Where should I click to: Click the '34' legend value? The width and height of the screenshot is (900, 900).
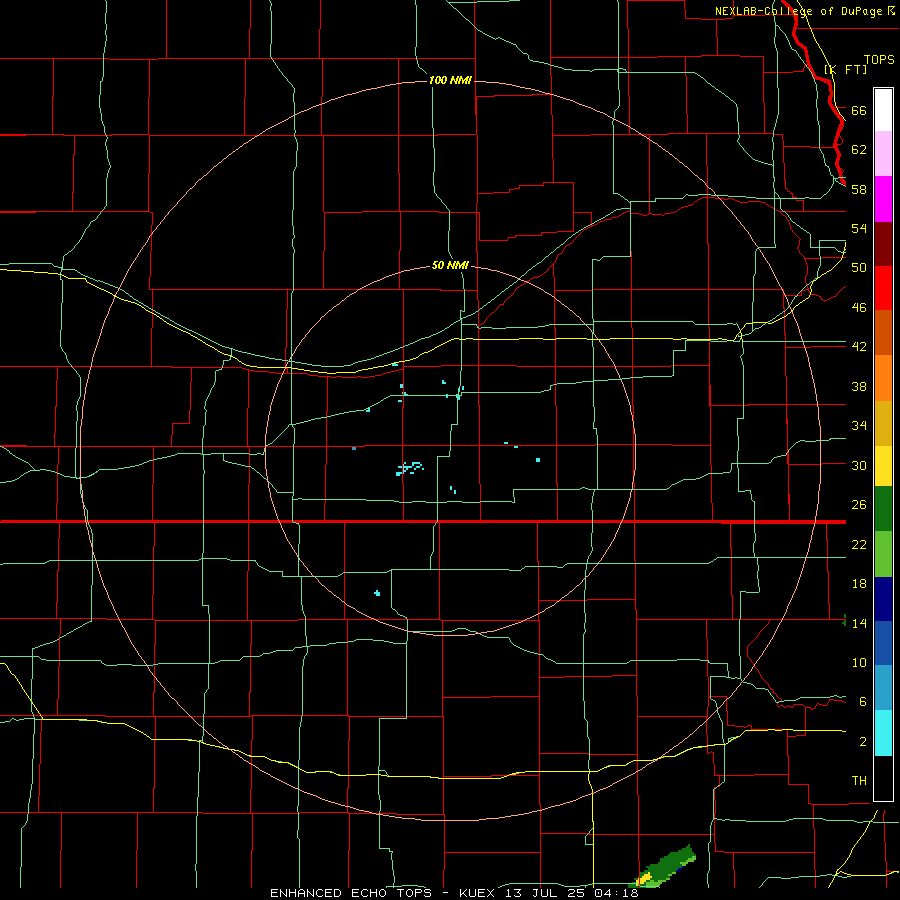point(859,425)
